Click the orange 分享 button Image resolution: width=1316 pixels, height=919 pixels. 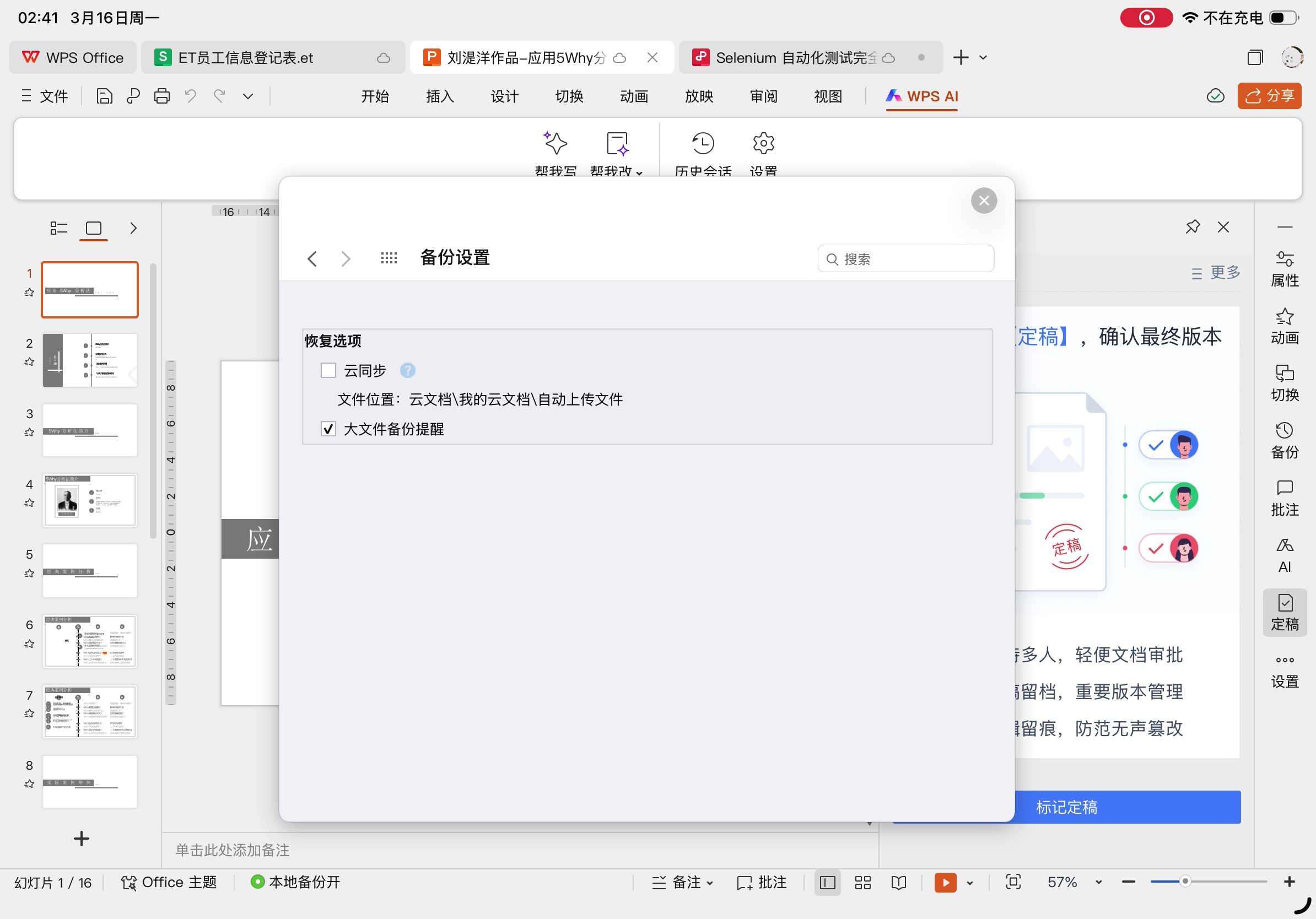1269,96
